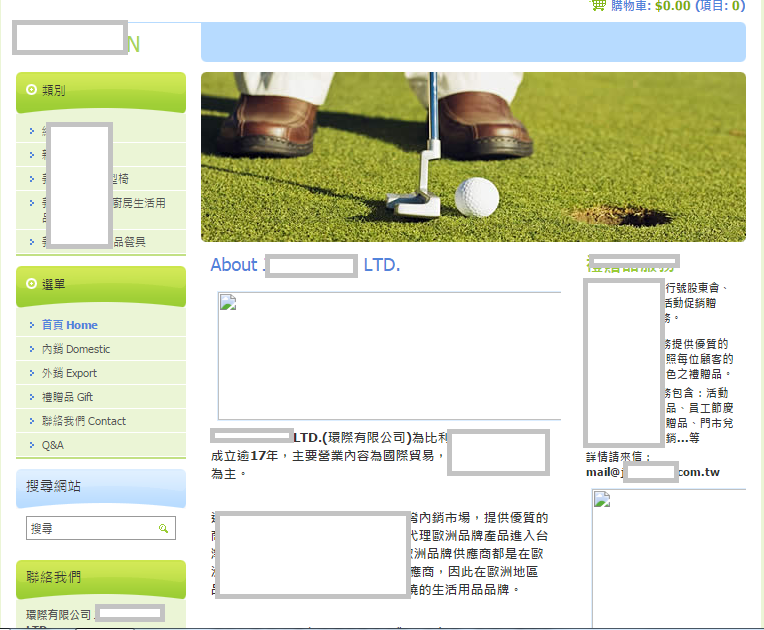Click the golf putting banner image
This screenshot has width=764, height=630.
point(473,157)
